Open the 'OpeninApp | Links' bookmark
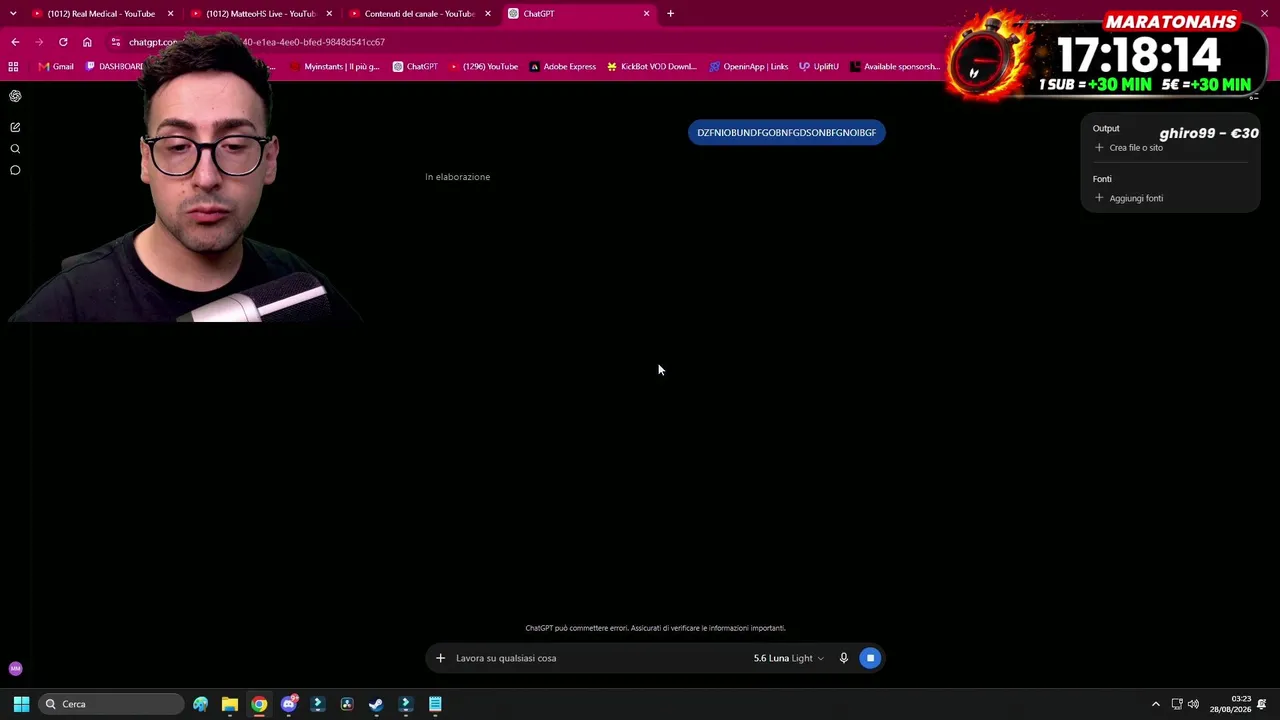This screenshot has height=720, width=1280. click(x=748, y=67)
